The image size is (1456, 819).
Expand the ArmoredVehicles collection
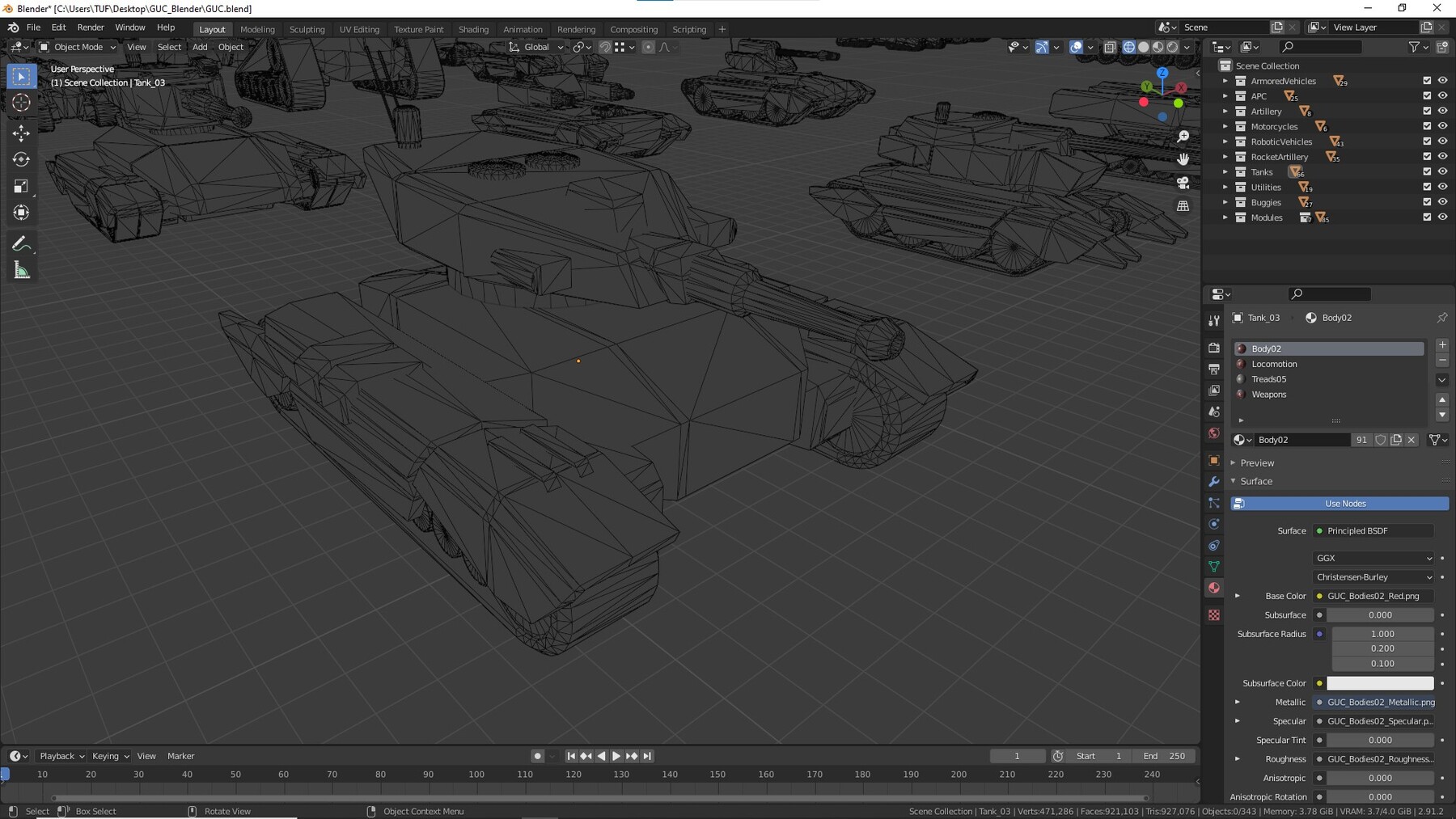1225,81
